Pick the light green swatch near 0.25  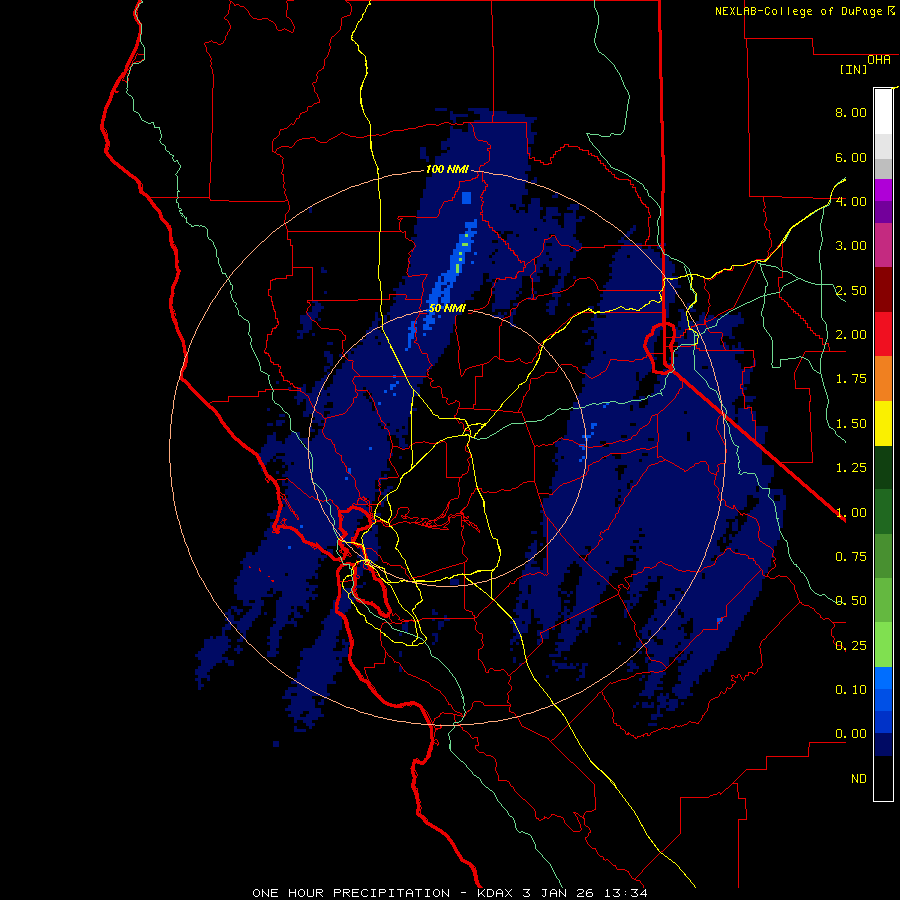pos(883,645)
